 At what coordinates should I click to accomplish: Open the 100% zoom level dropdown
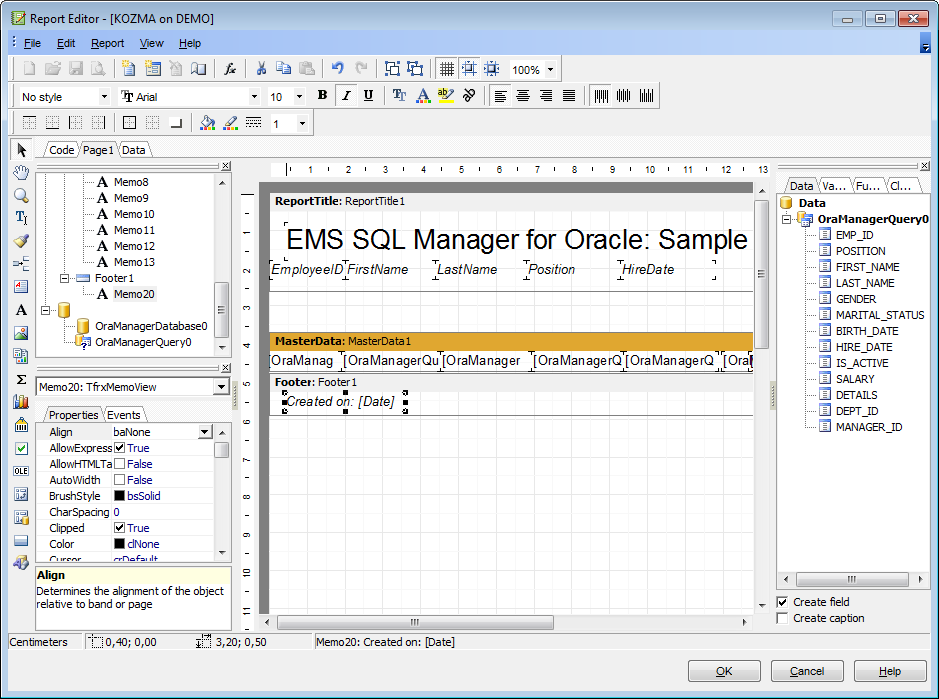click(x=550, y=70)
